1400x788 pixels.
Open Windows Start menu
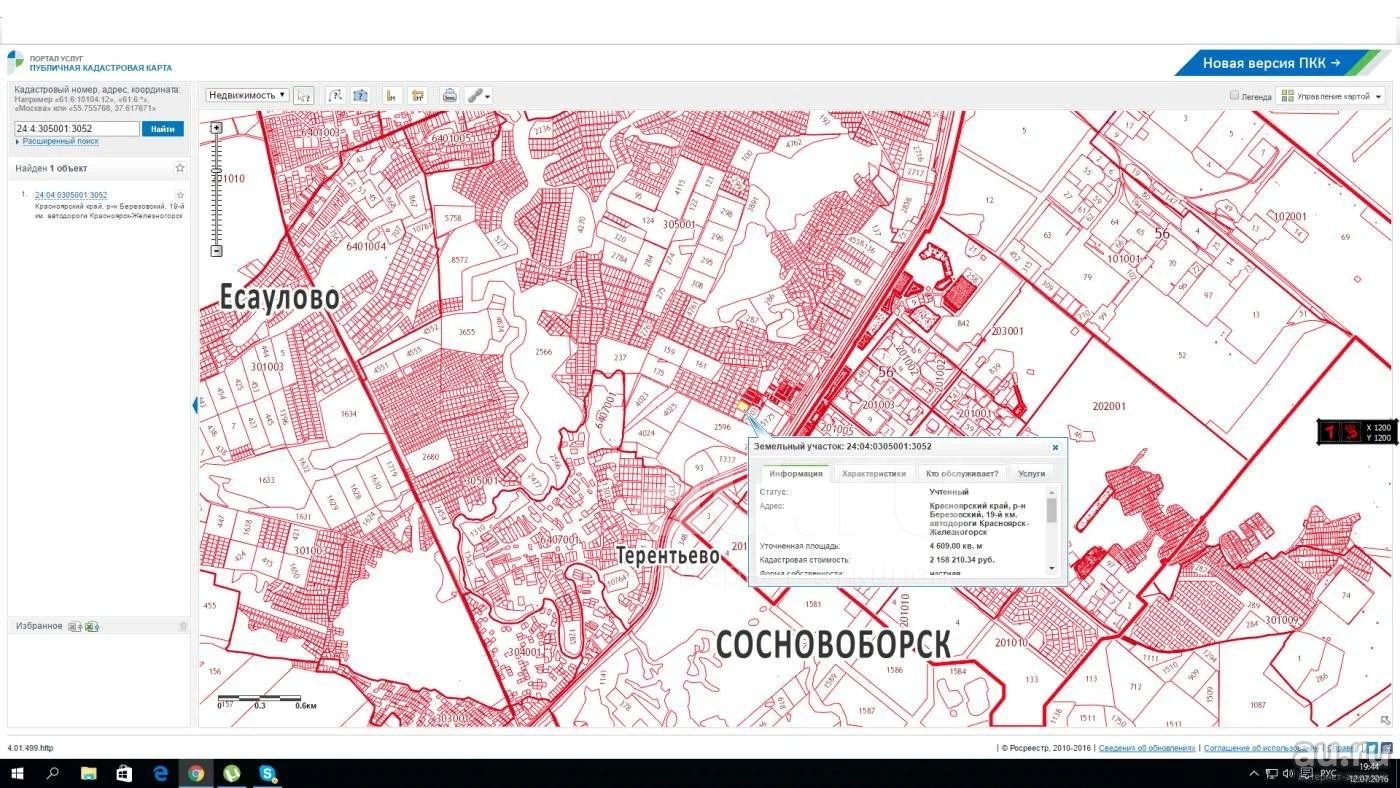coord(17,773)
